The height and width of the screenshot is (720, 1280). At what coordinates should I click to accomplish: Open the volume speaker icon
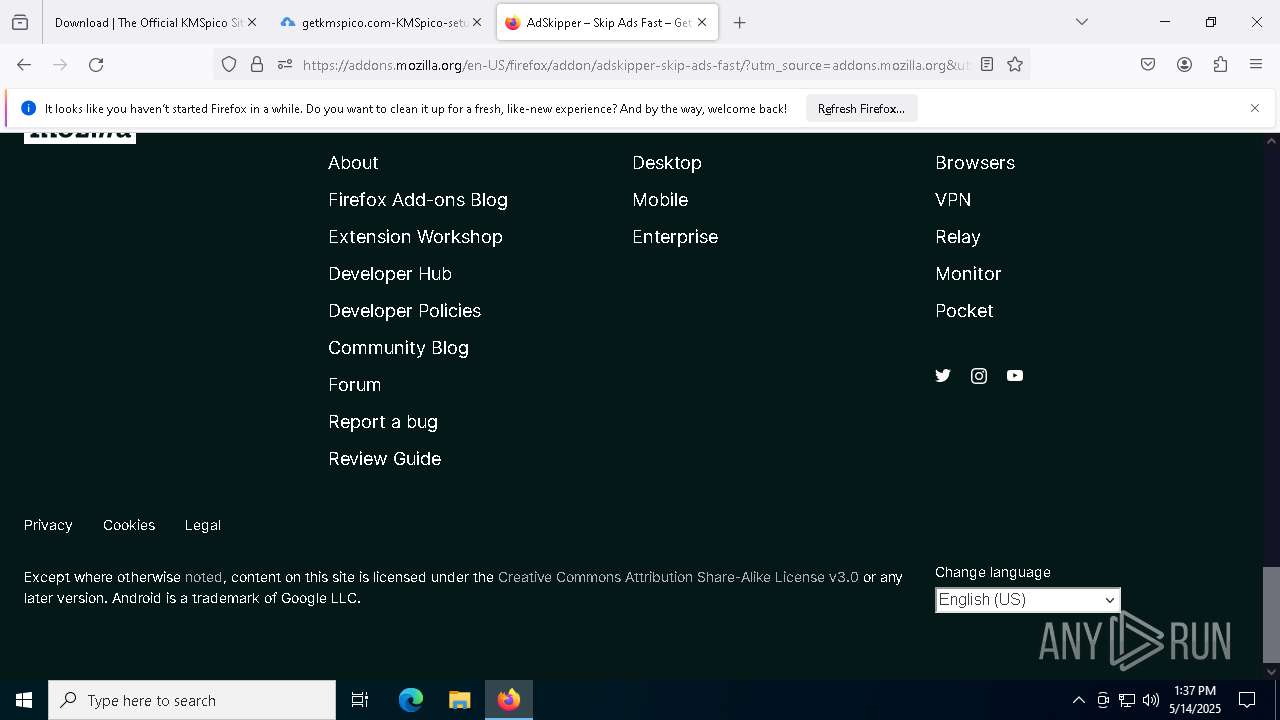point(1151,700)
